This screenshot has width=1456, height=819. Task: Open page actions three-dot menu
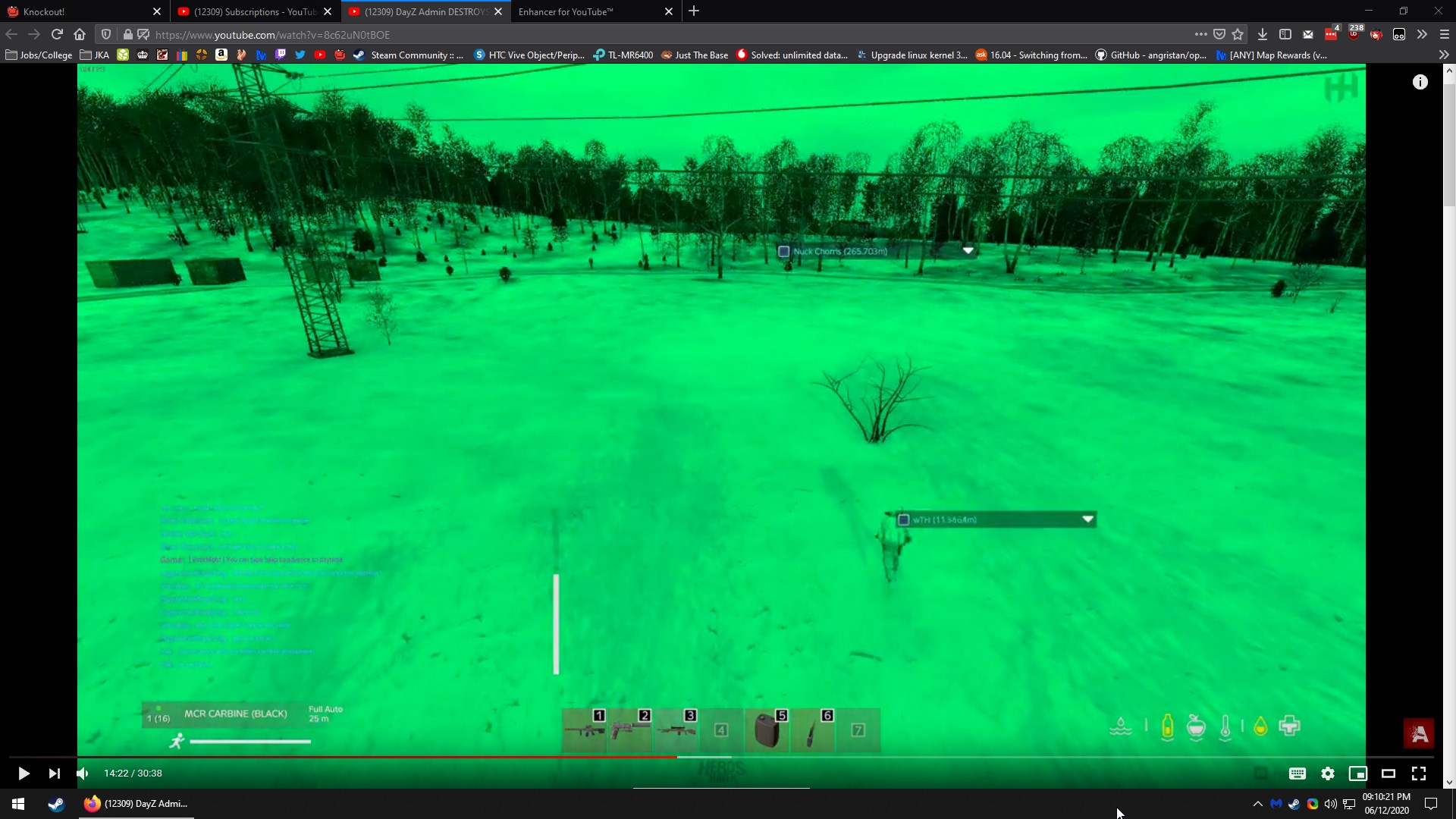(1200, 34)
